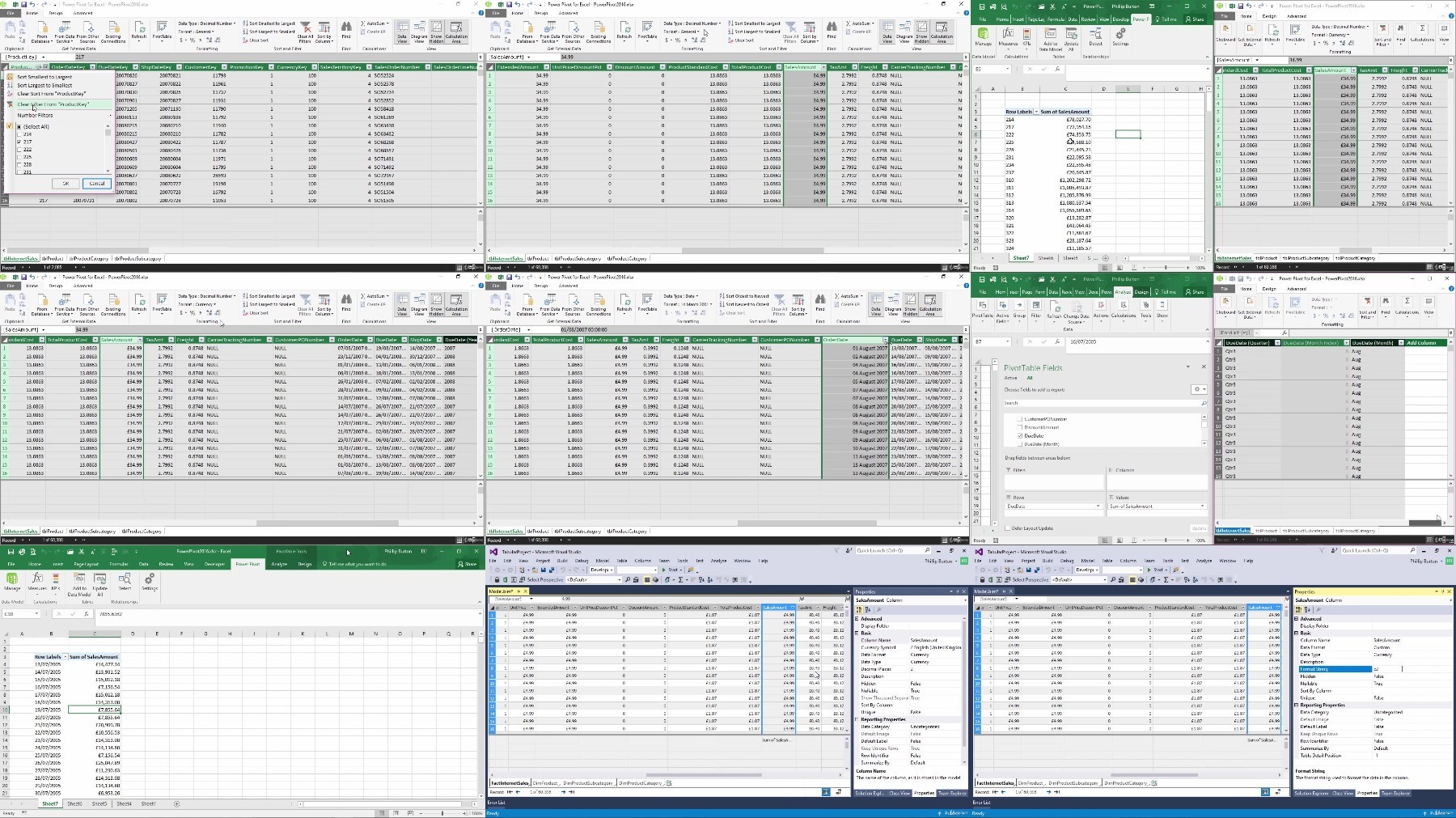Switch to Diagram View in filter-menu Power Pivot window

(x=419, y=32)
